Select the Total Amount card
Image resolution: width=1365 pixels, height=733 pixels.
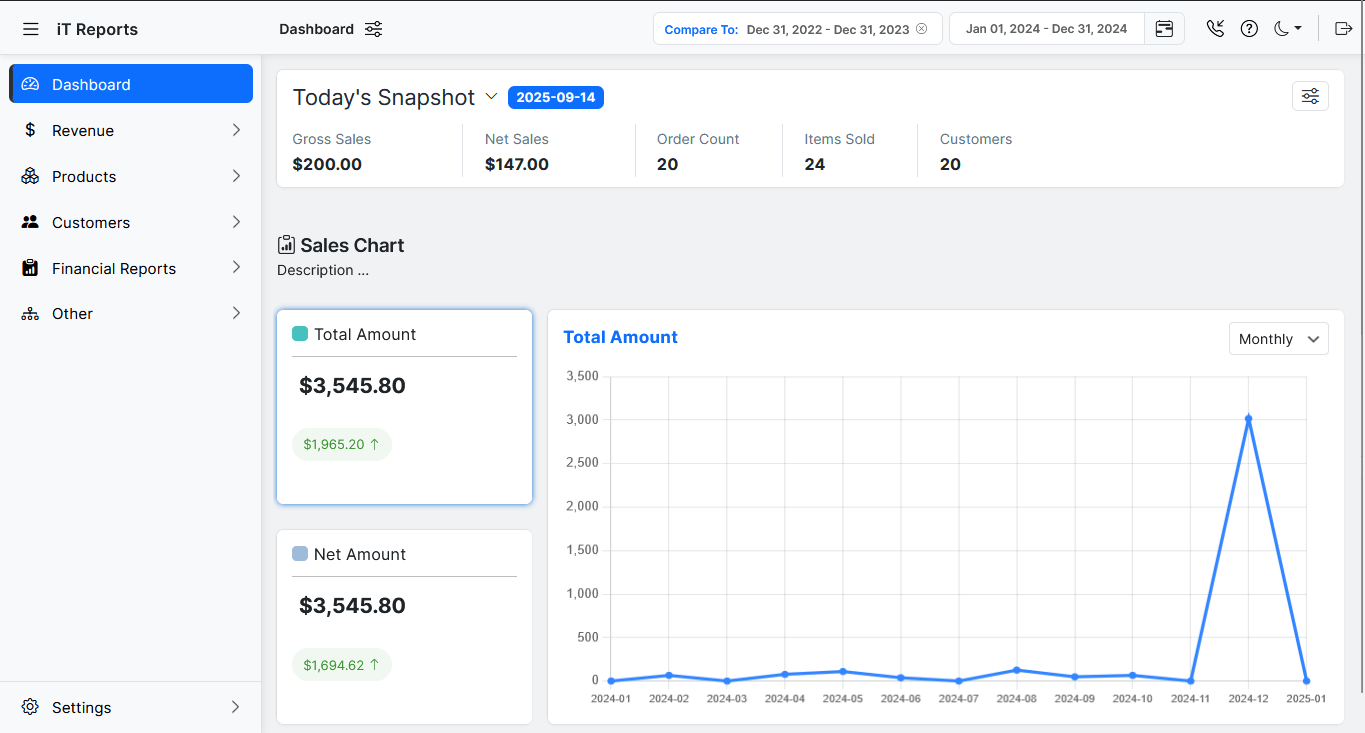click(404, 406)
